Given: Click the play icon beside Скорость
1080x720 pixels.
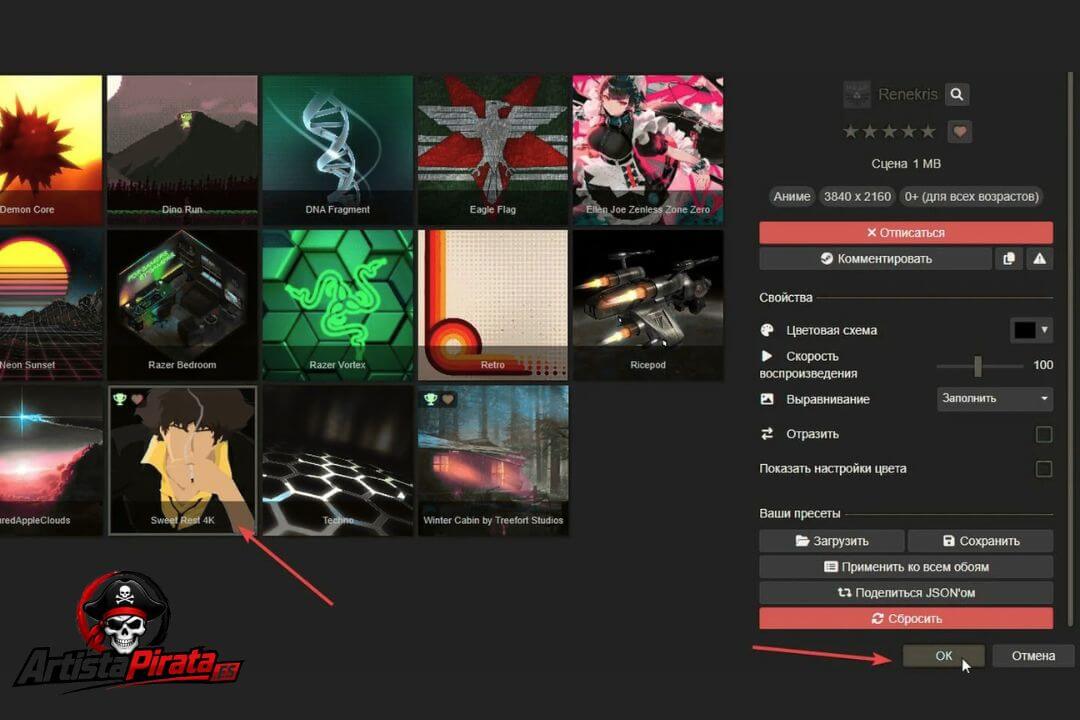Looking at the screenshot, I should point(767,356).
